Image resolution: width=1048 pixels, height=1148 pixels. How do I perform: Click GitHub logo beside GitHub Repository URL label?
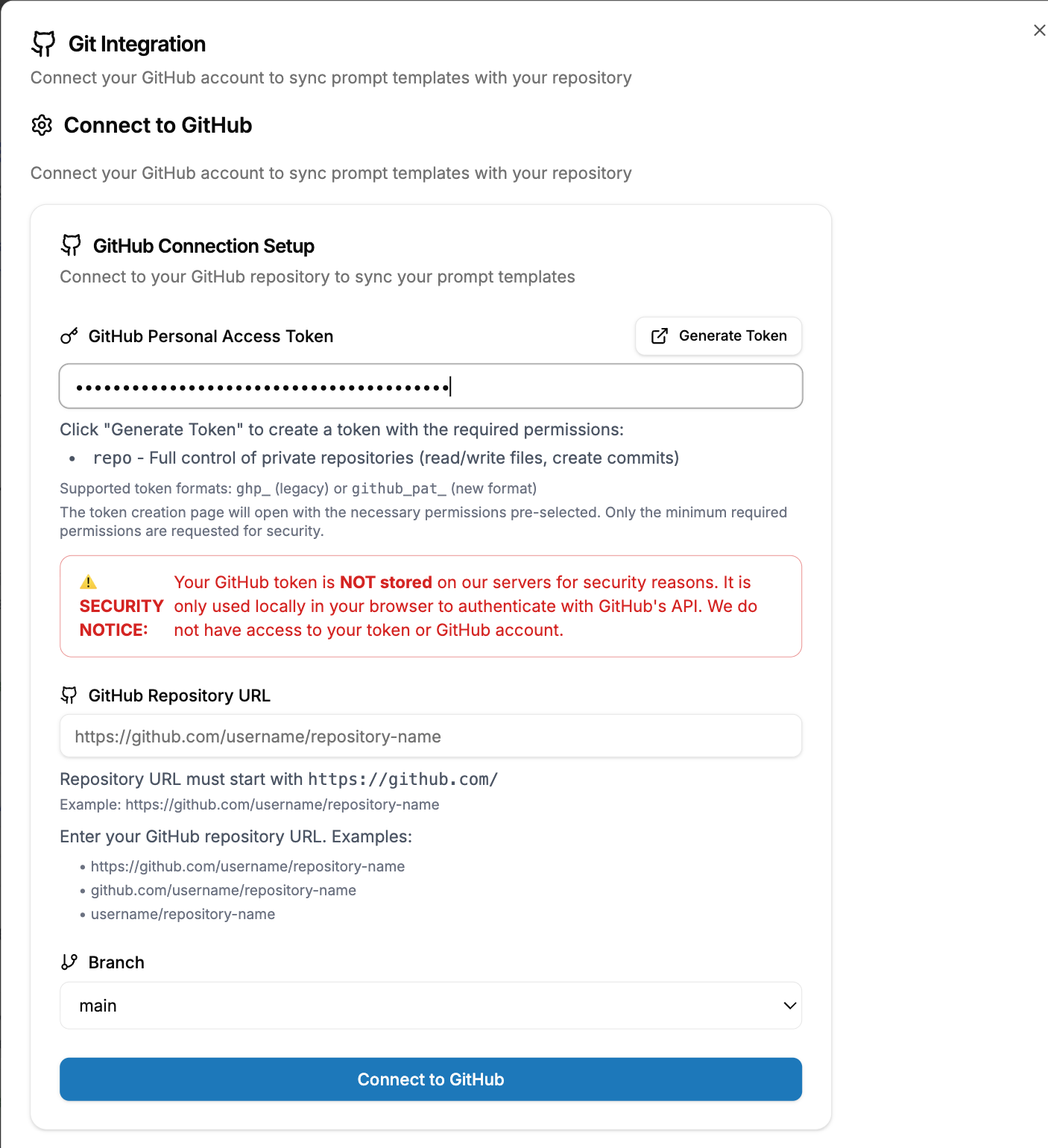[69, 696]
